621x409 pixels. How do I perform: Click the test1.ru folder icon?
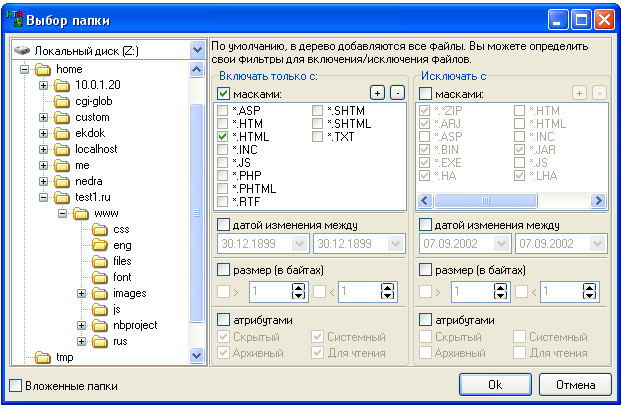click(62, 197)
